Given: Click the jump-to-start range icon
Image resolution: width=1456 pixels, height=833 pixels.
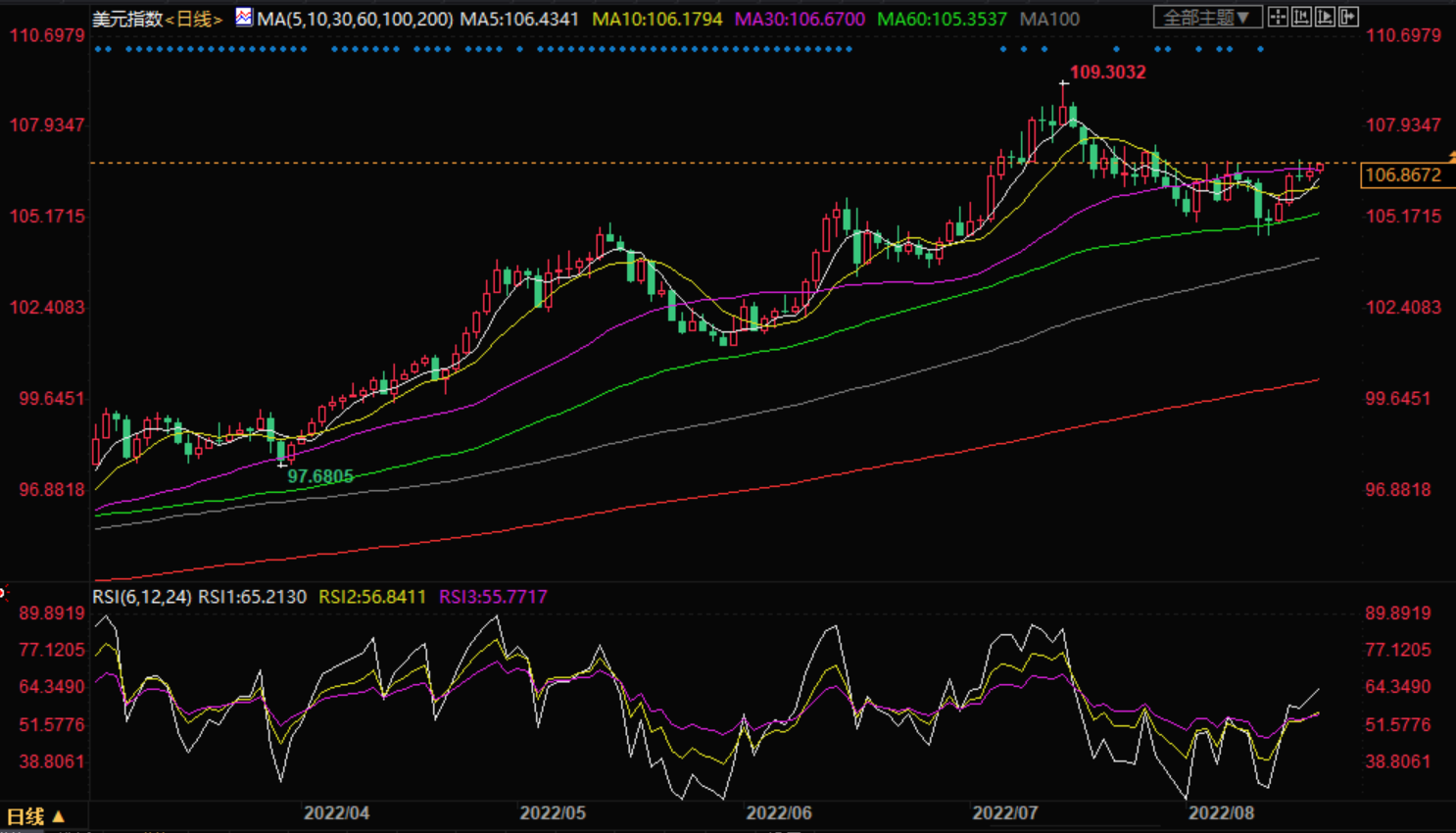Looking at the screenshot, I should point(1301,17).
